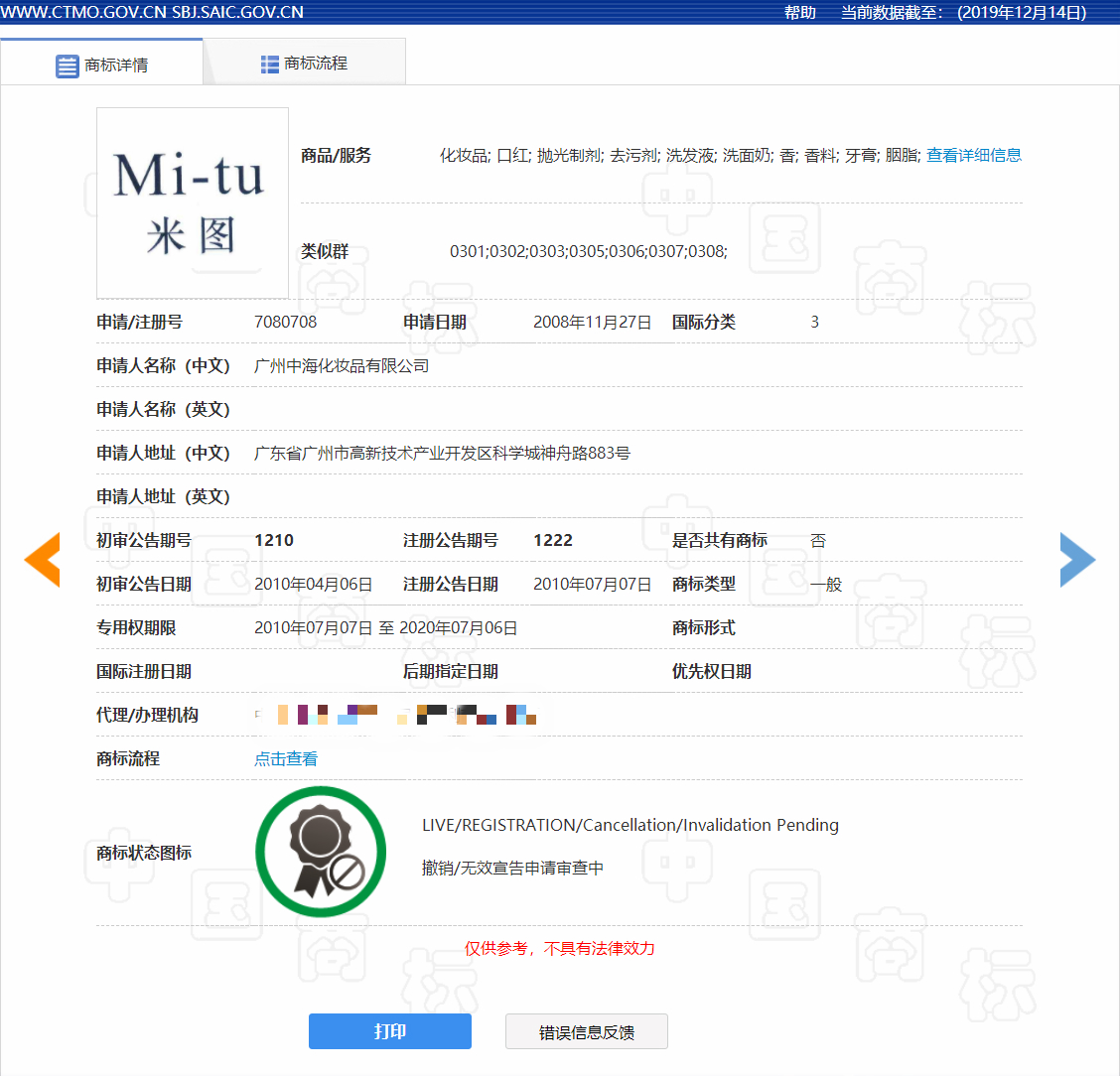Viewport: 1120px width, 1076px height.
Task: Click the data cutoff date 2019年12月14日
Action: [1024, 13]
